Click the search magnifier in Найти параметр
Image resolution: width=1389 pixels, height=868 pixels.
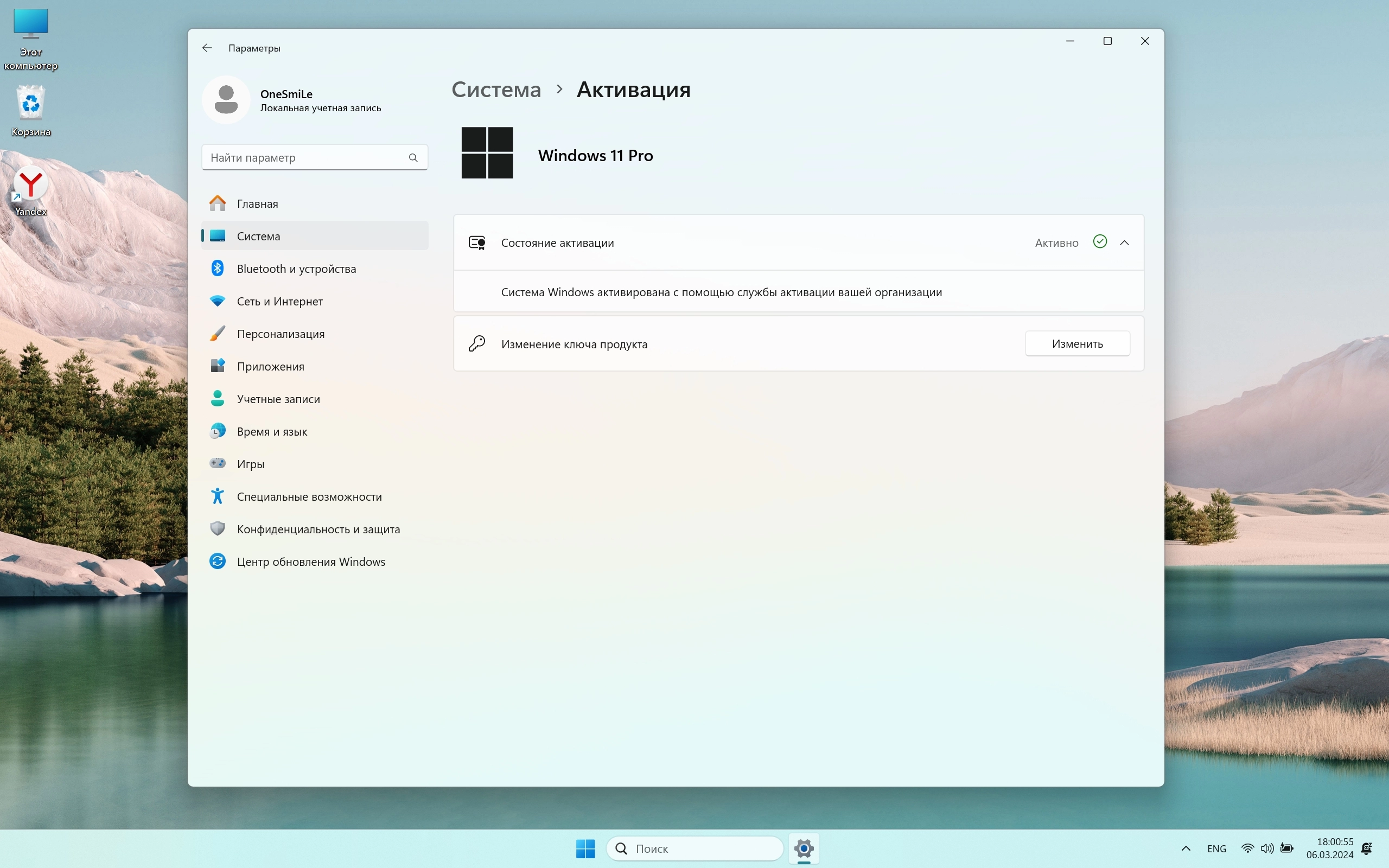[x=413, y=158]
